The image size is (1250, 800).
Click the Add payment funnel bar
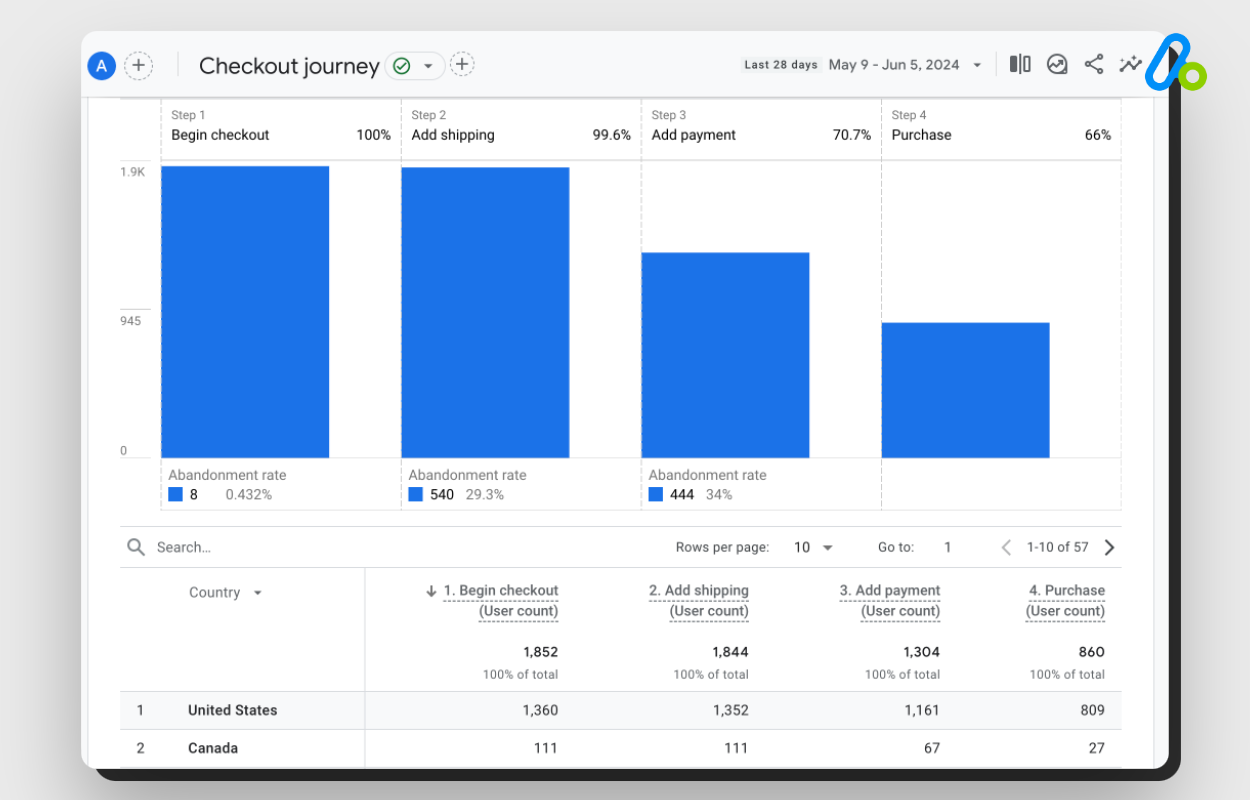click(725, 355)
